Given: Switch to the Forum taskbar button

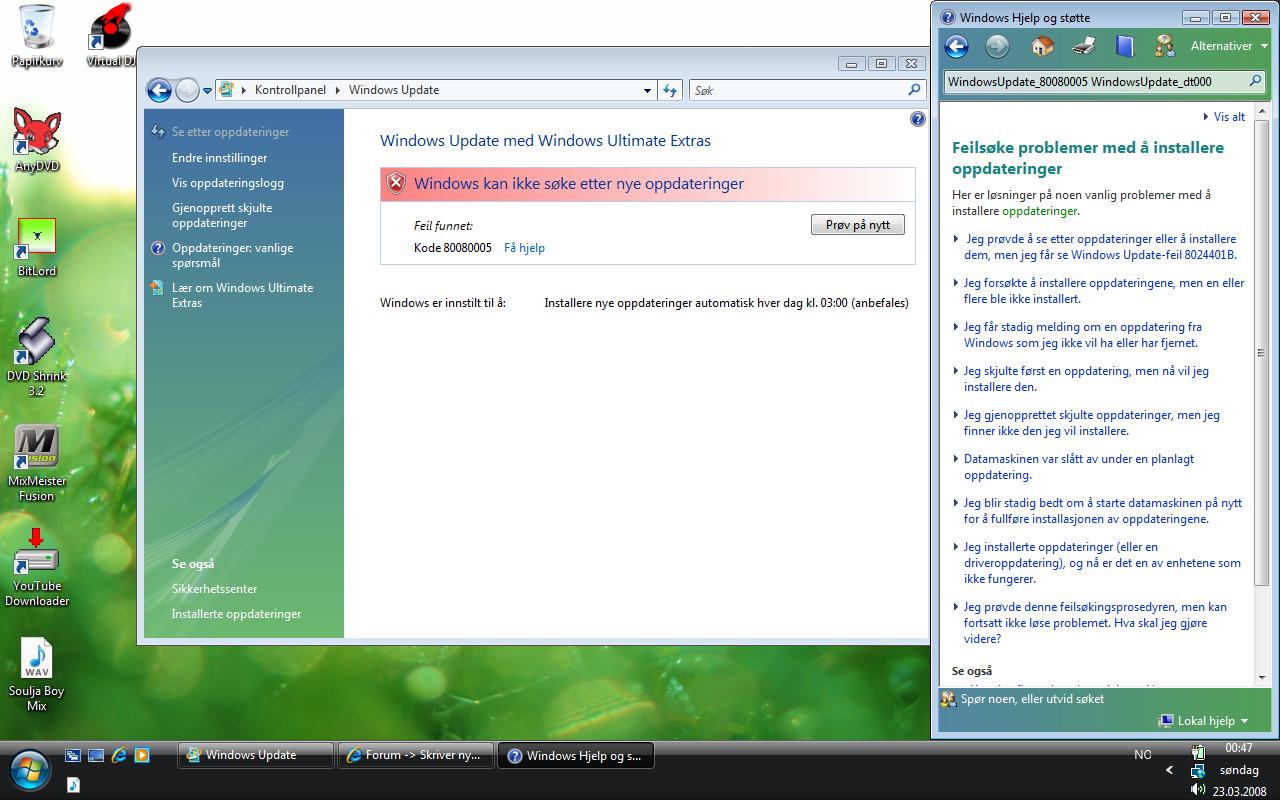Looking at the screenshot, I should pos(417,755).
